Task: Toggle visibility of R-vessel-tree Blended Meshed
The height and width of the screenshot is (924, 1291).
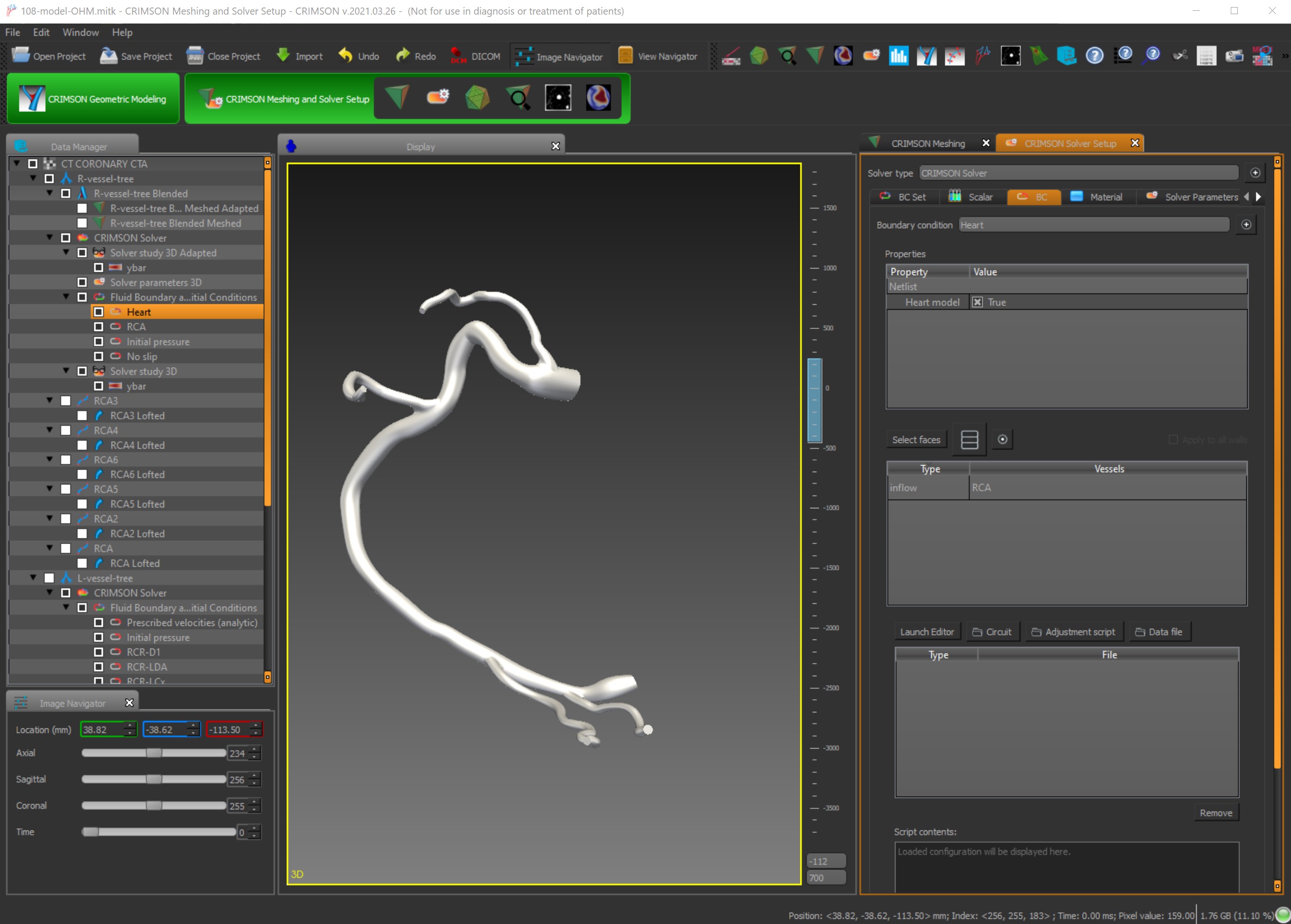Action: (x=82, y=224)
